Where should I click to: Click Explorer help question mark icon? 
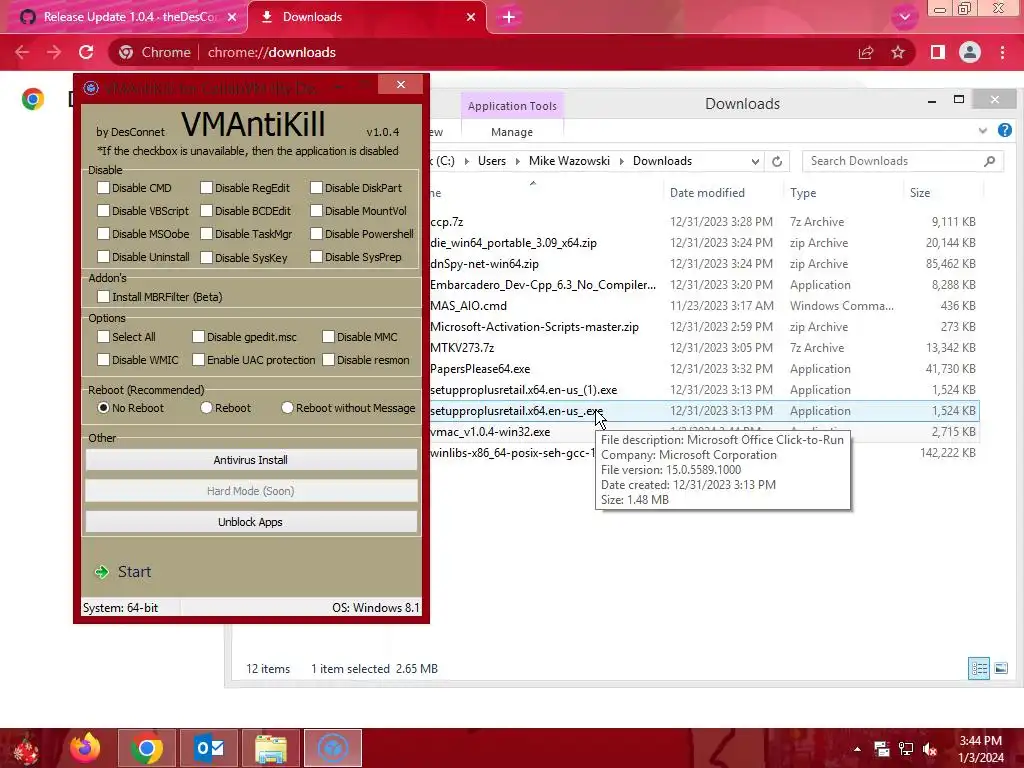pos(1005,131)
